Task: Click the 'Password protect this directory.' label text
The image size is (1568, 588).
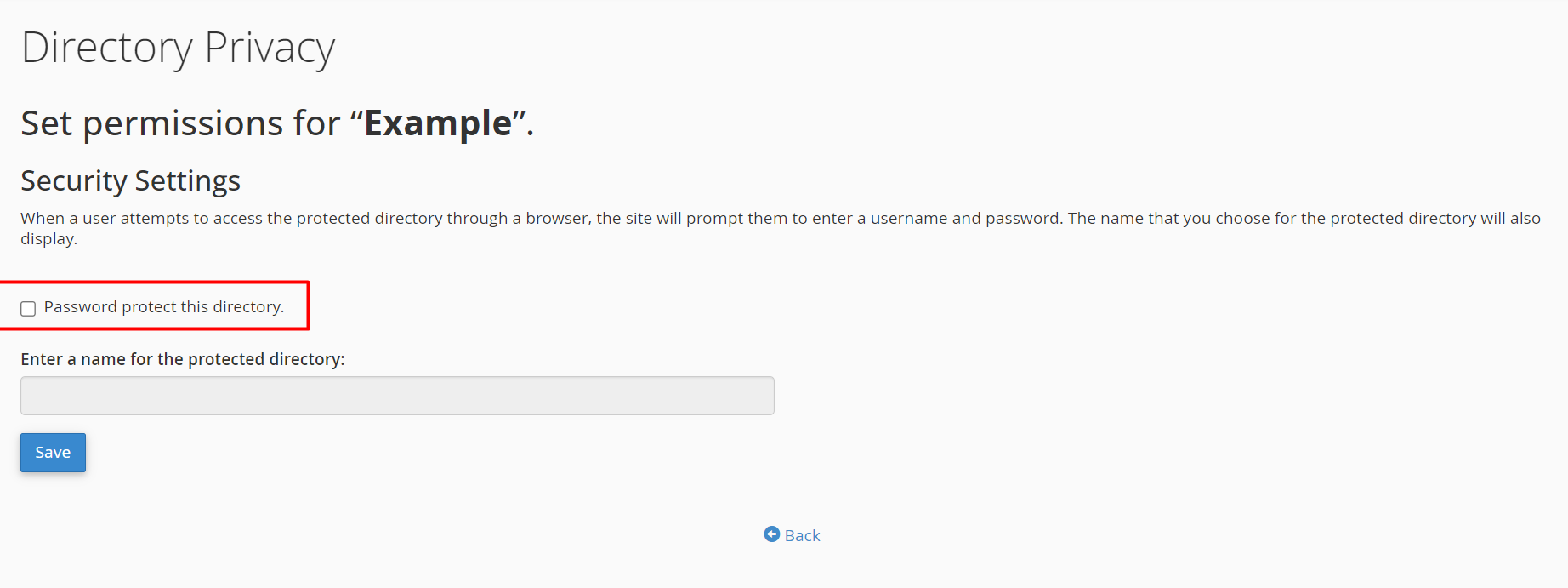Action: pyautogui.click(x=164, y=307)
